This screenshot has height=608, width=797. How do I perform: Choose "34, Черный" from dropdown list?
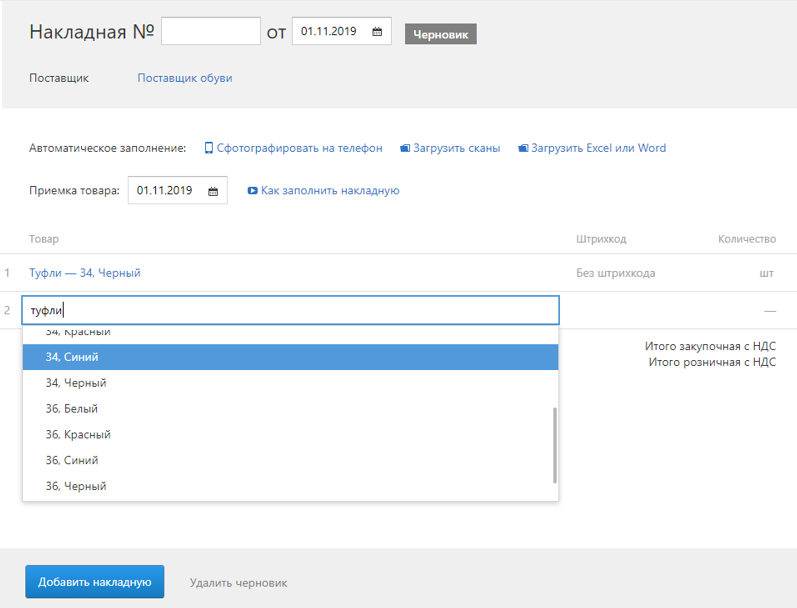[76, 383]
